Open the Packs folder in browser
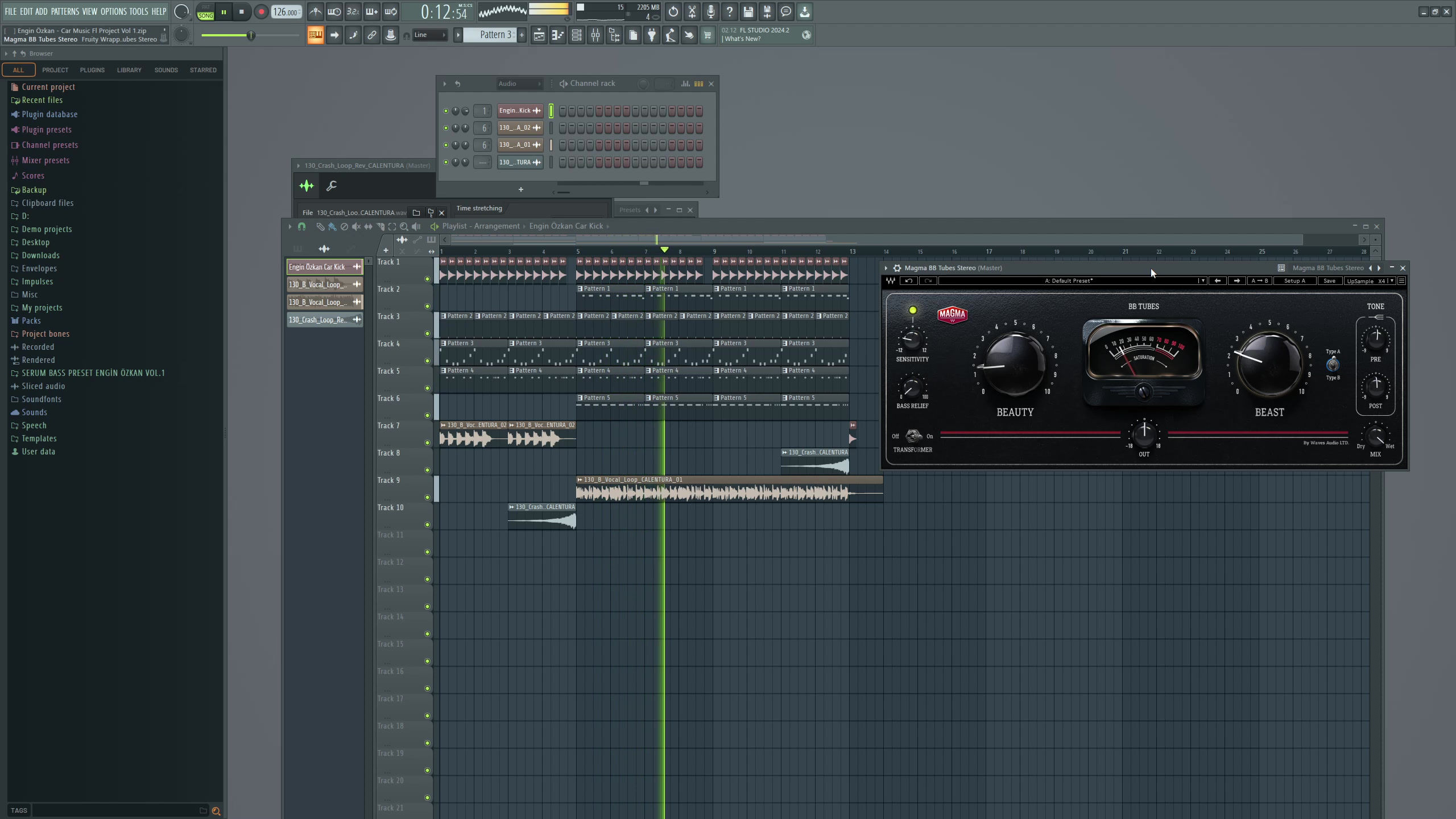The image size is (1456, 819). pyautogui.click(x=31, y=321)
